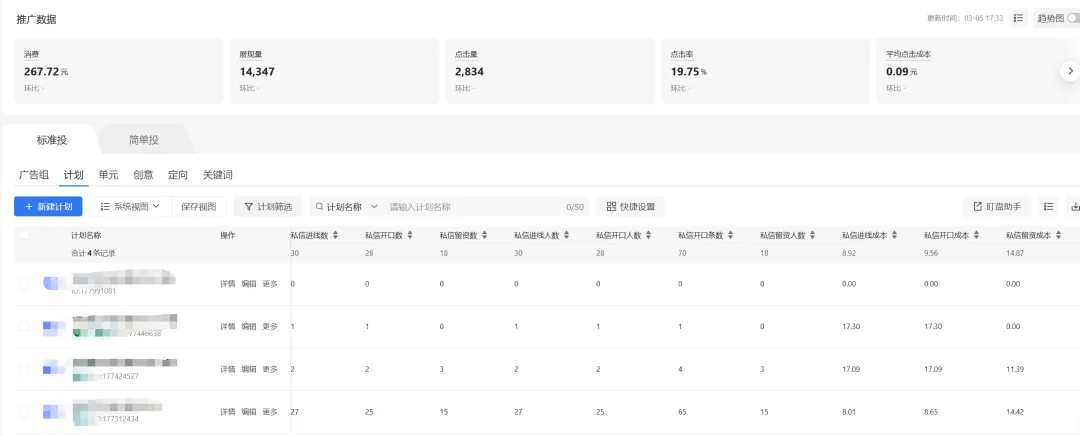1080x436 pixels.
Task: Sort by 私信留资人数 column
Action: (812, 235)
